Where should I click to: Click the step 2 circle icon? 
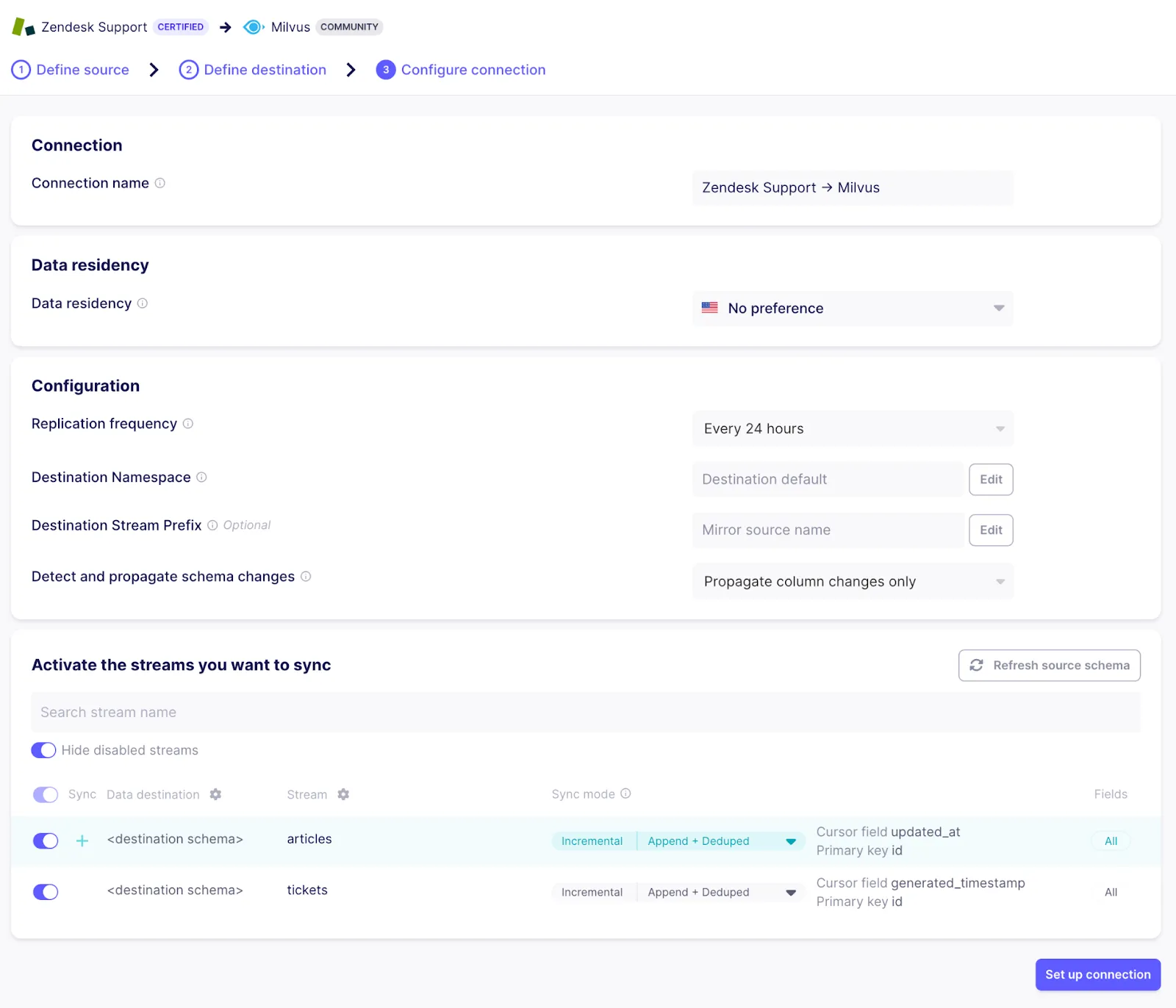tap(189, 70)
